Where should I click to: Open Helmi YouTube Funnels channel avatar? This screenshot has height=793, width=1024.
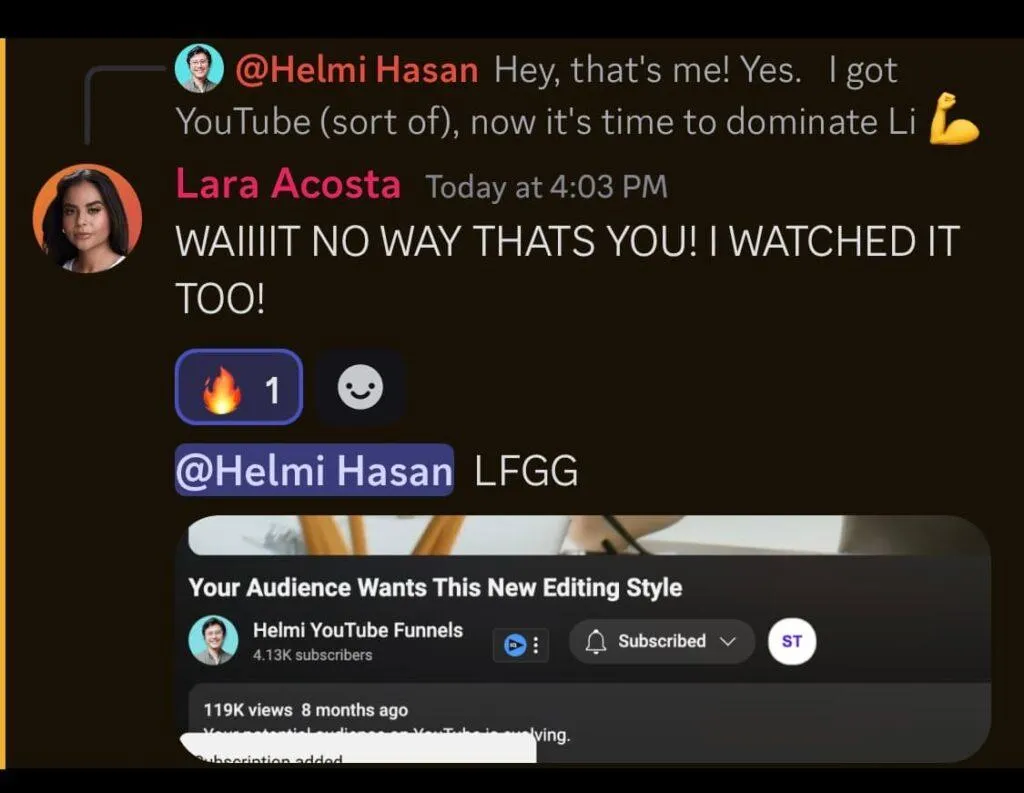click(213, 639)
